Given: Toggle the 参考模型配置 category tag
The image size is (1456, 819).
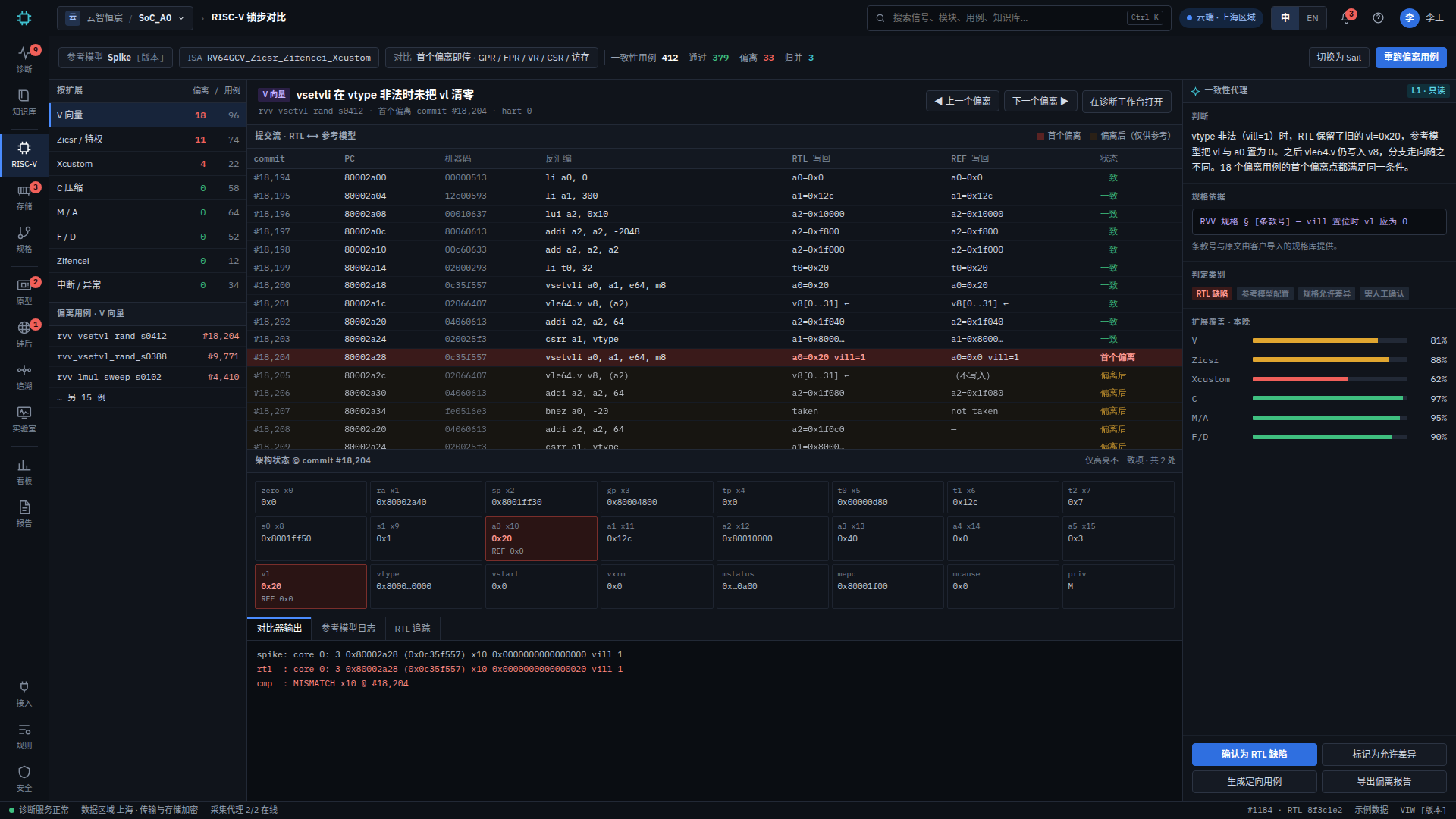Looking at the screenshot, I should coord(1265,293).
